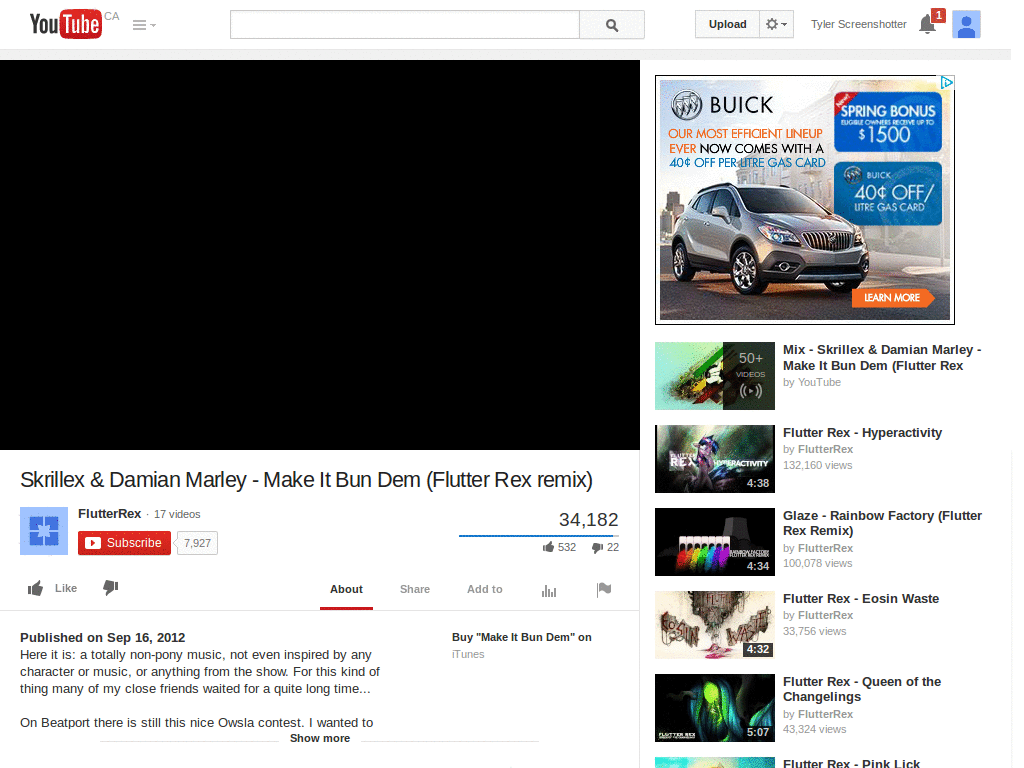Open the settings gear dropdown
This screenshot has height=768, width=1024.
tap(776, 24)
